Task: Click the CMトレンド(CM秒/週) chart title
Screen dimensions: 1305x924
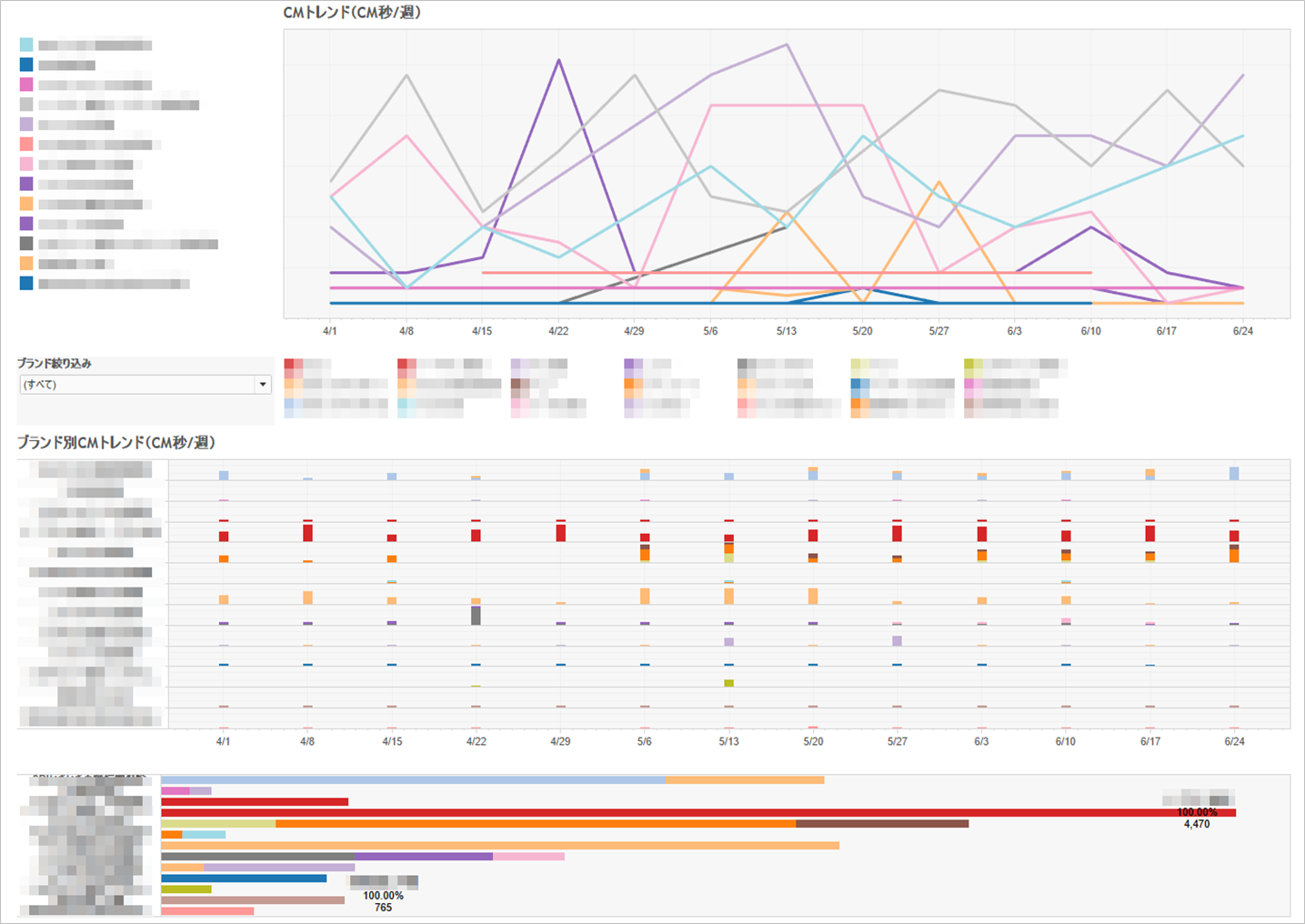Action: (352, 13)
